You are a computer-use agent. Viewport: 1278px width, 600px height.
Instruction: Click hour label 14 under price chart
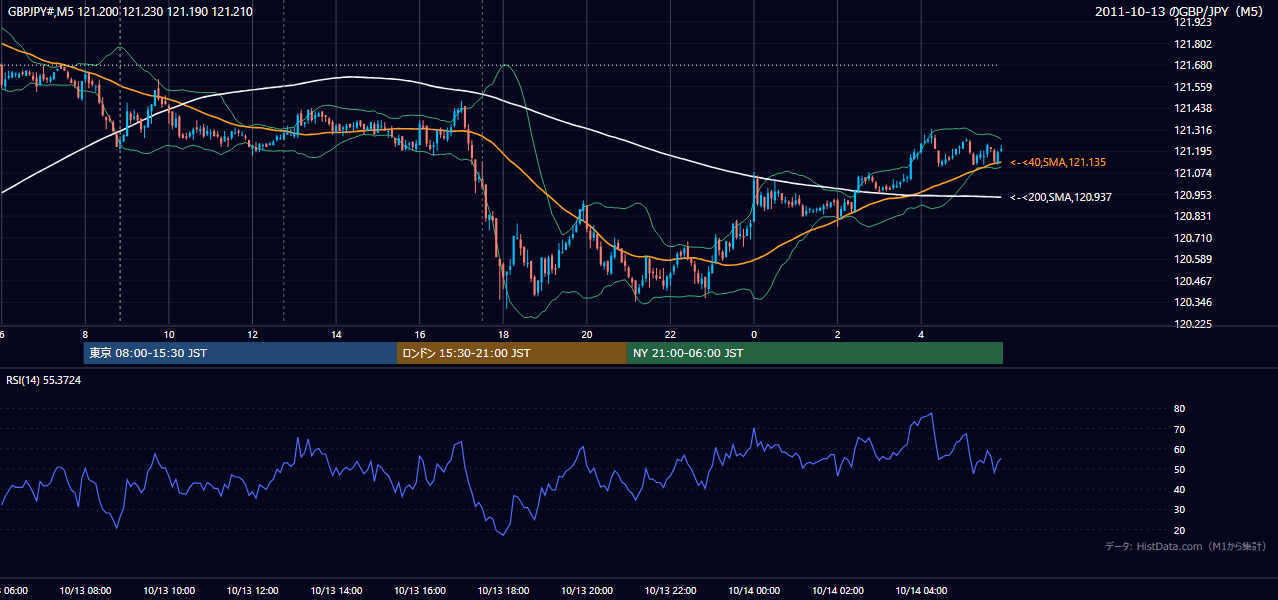click(336, 335)
